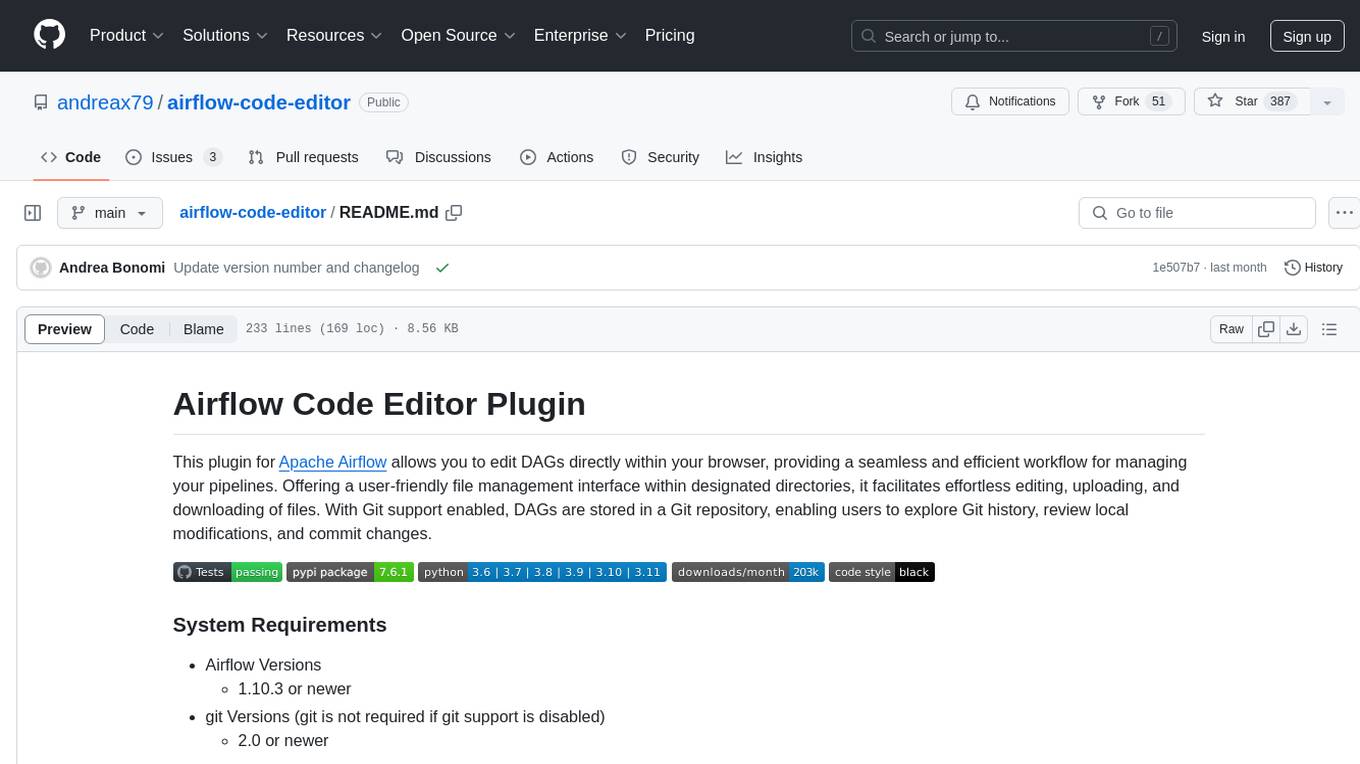Switch to the Discussions tab

(438, 157)
